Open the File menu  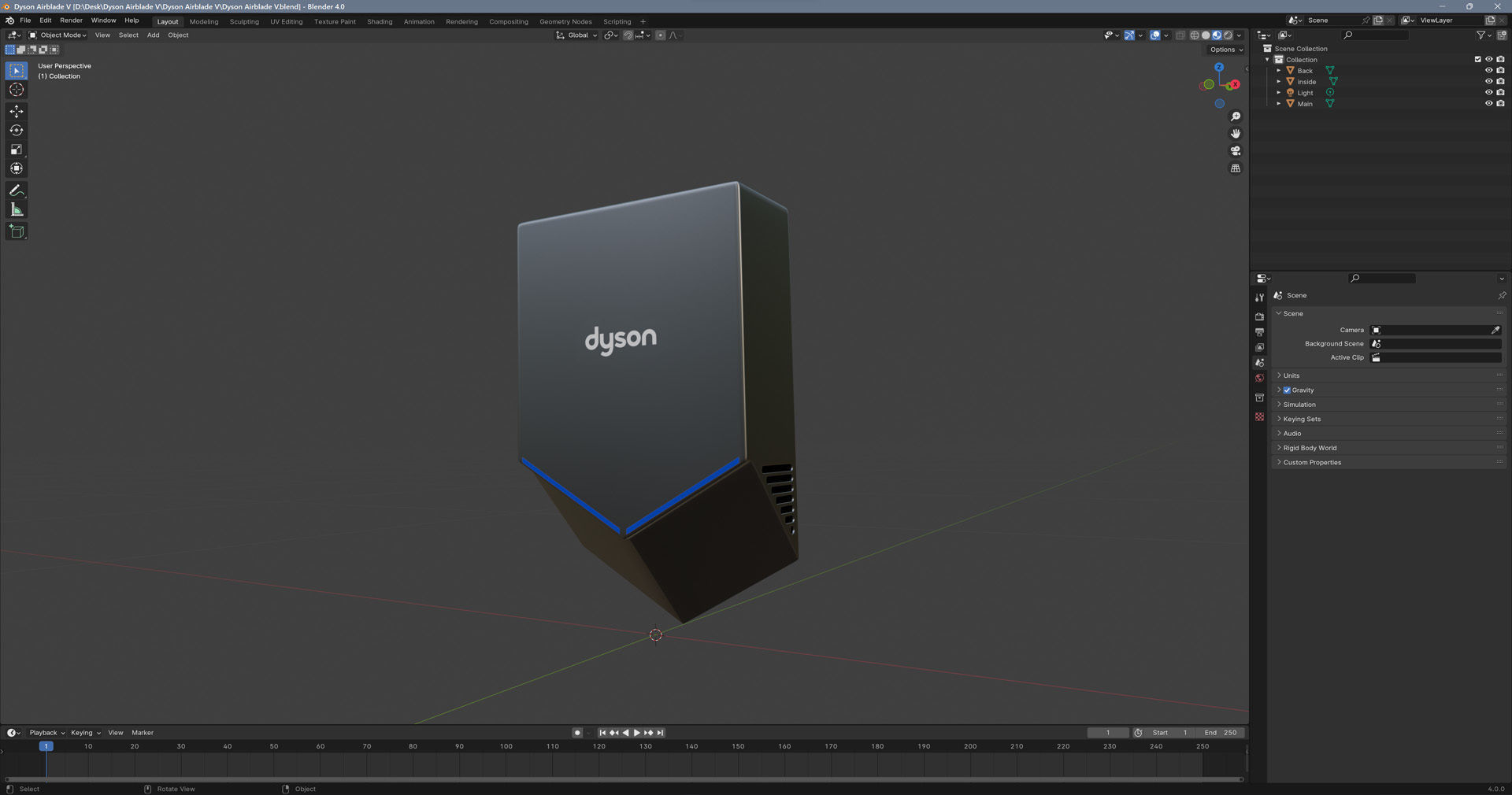(x=25, y=20)
